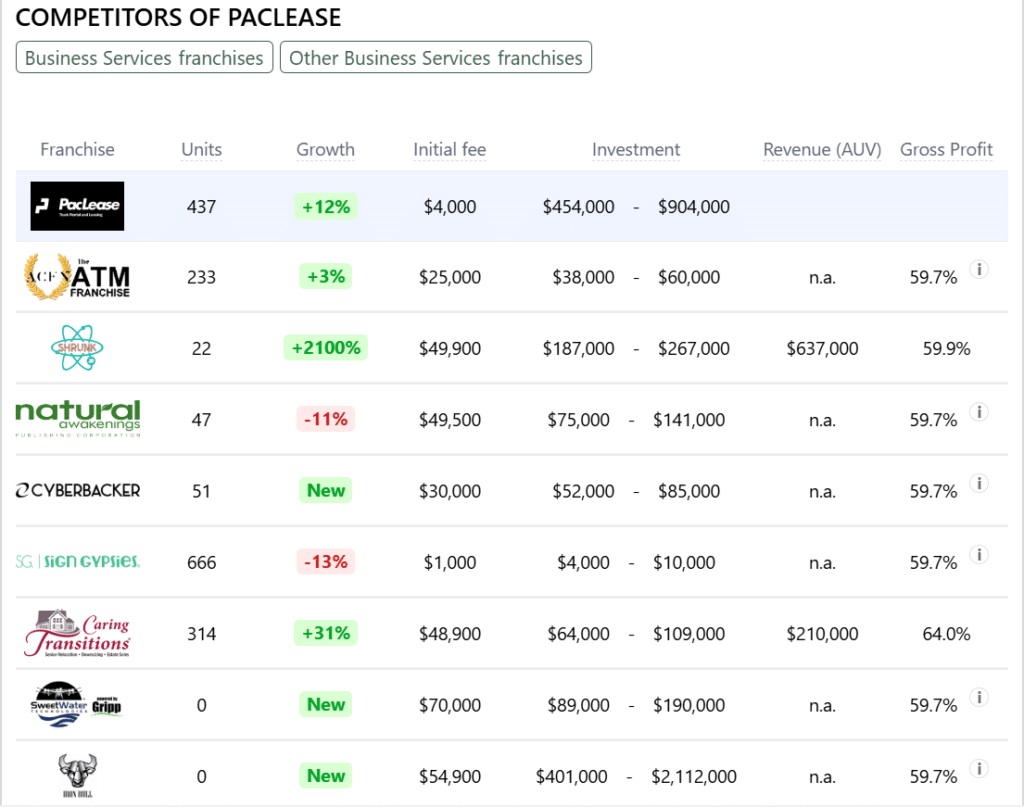Sort by Growth column header
Viewport: 1024px width, 807px height.
[x=325, y=150]
